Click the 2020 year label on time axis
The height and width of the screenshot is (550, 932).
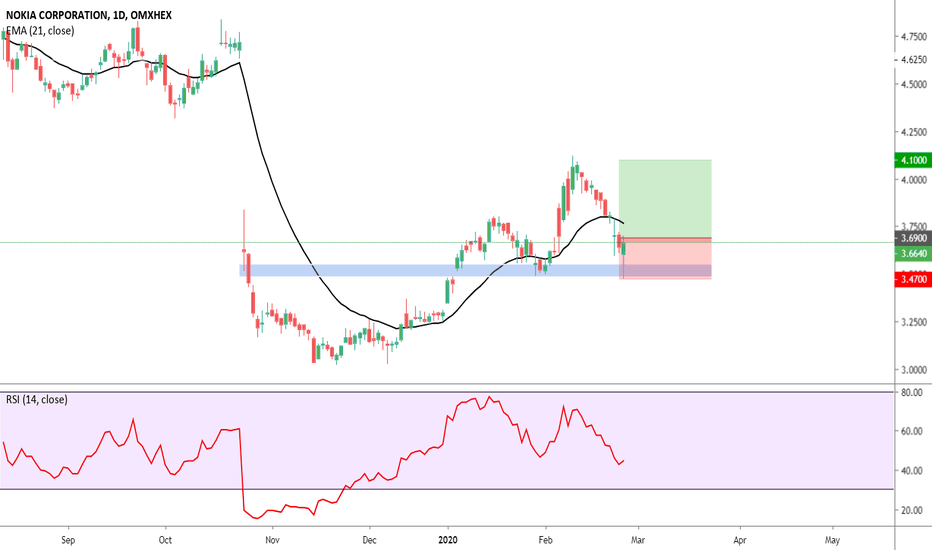pyautogui.click(x=448, y=540)
